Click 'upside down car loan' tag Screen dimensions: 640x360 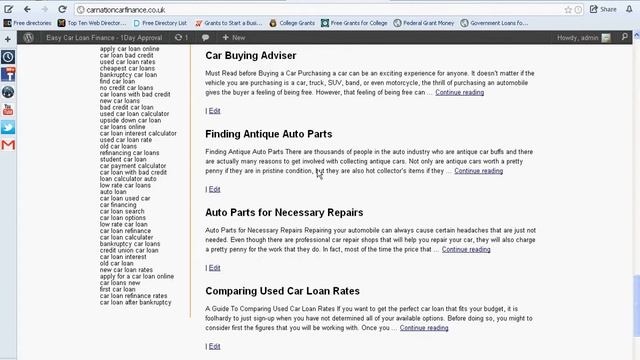pyautogui.click(x=130, y=120)
